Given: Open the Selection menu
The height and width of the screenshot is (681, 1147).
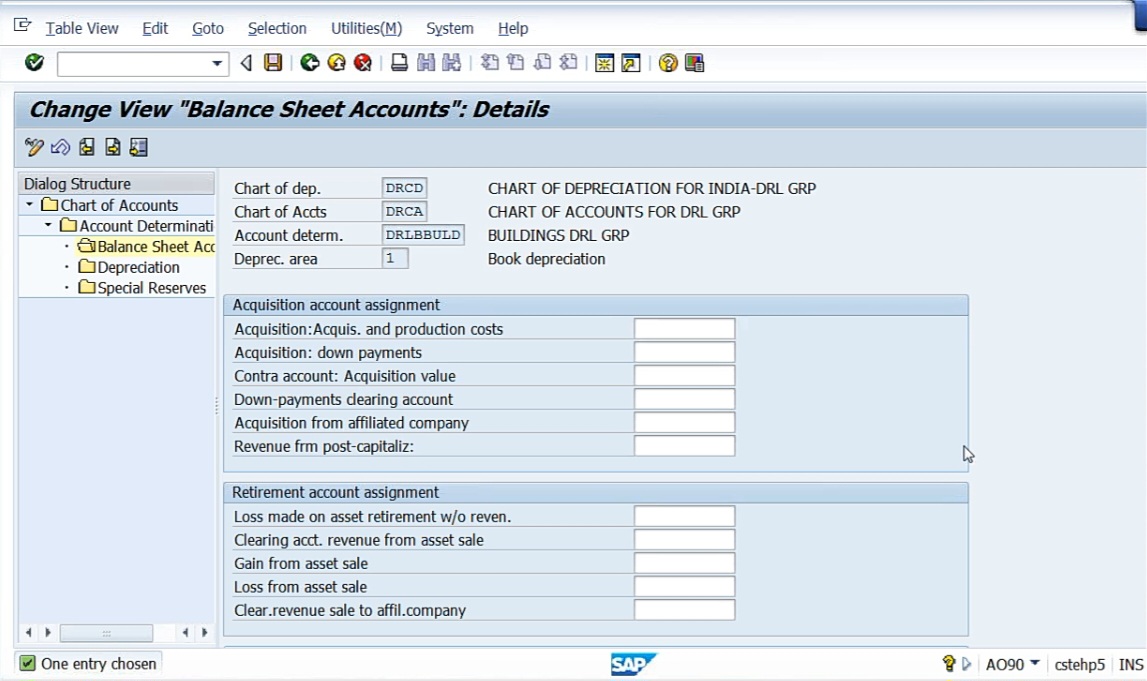Looking at the screenshot, I should tap(277, 29).
